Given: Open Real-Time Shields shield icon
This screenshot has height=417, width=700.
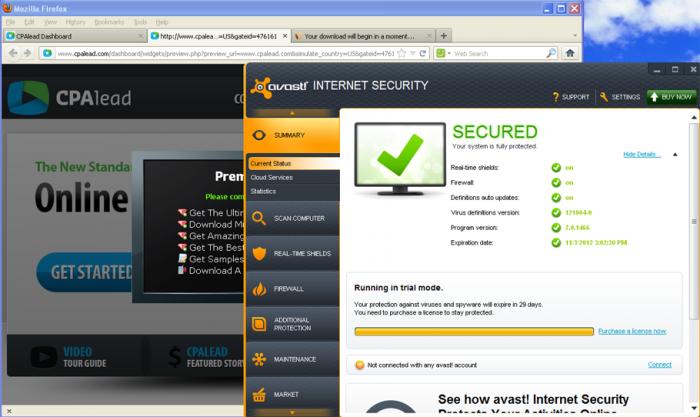Looking at the screenshot, I should 259,254.
